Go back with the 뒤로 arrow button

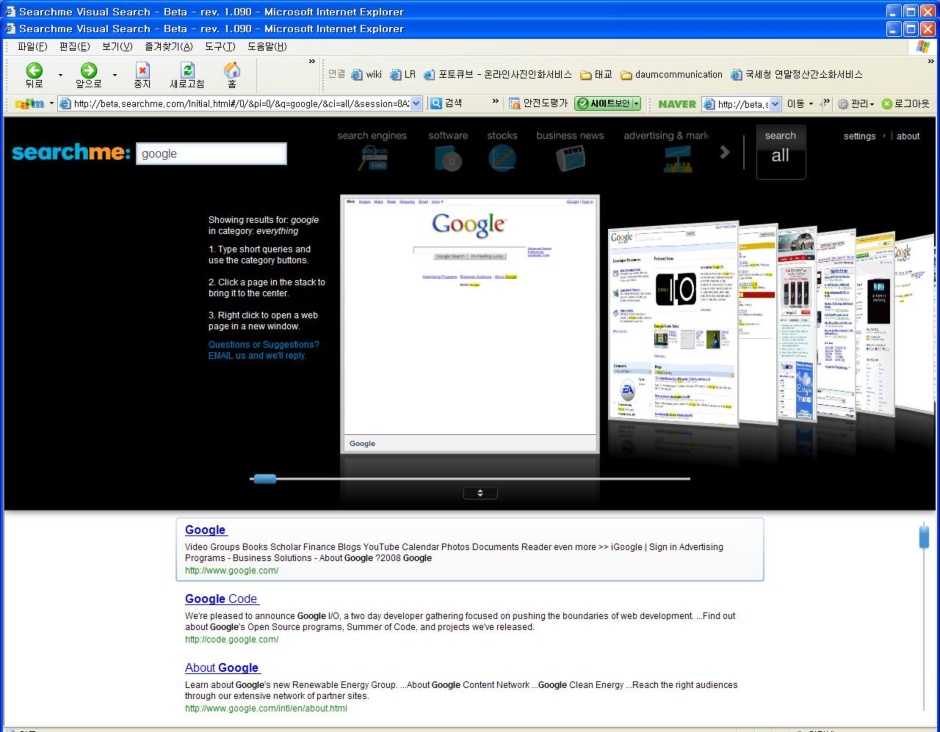tap(34, 75)
